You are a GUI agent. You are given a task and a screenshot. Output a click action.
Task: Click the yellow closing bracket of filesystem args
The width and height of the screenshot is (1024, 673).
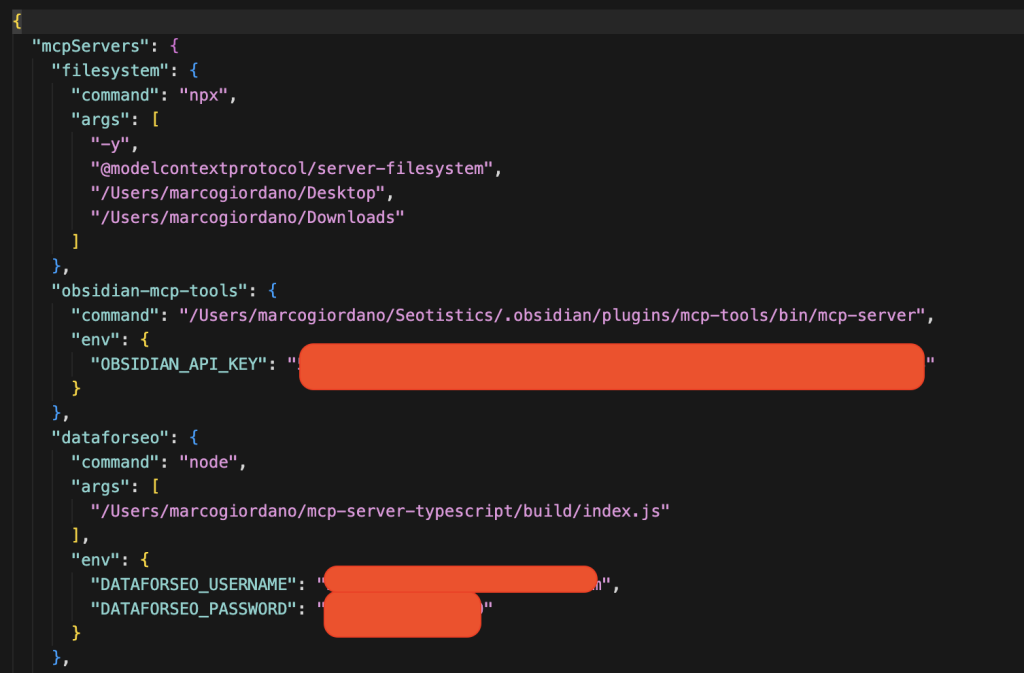point(76,241)
